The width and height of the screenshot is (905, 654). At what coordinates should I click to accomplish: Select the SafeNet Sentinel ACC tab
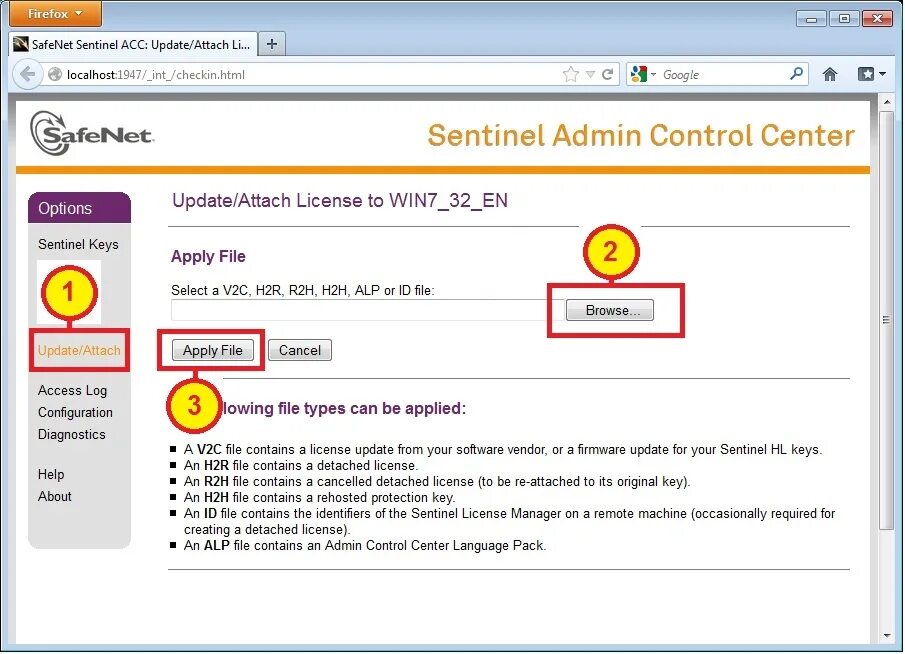click(133, 44)
